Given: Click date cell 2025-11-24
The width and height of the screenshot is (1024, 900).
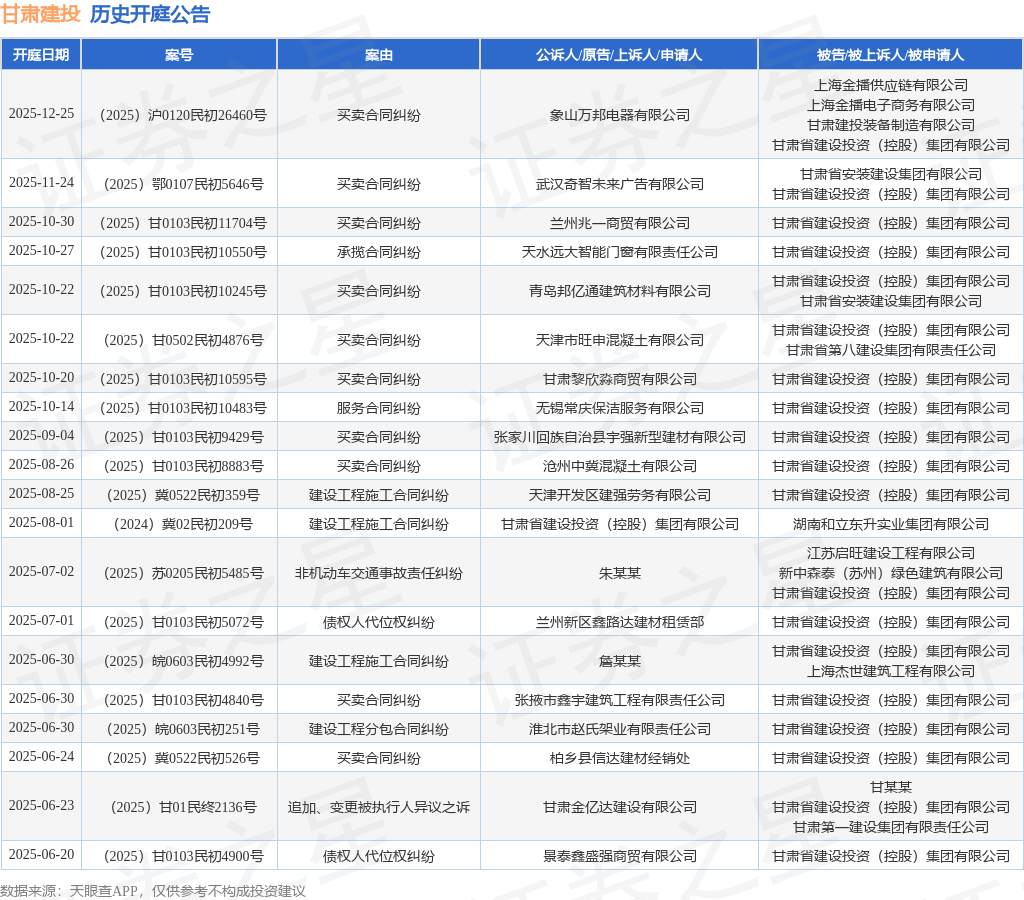Looking at the screenshot, I should pyautogui.click(x=41, y=182).
